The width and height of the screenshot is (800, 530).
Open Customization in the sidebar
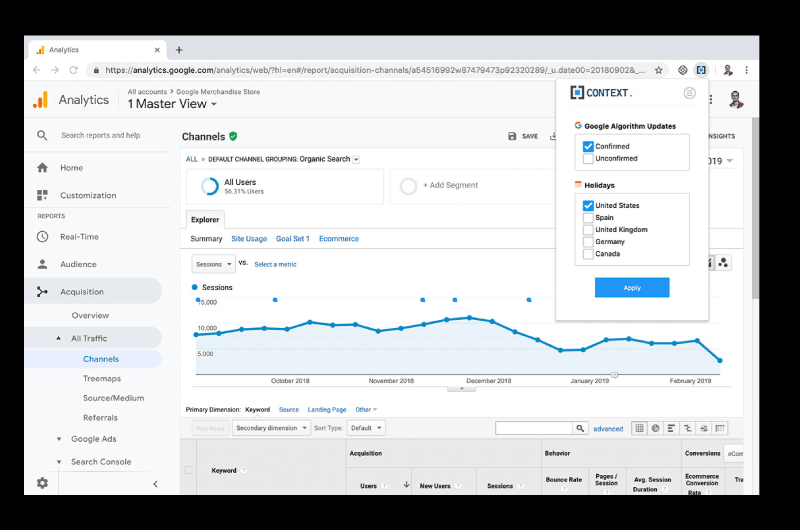(88, 195)
